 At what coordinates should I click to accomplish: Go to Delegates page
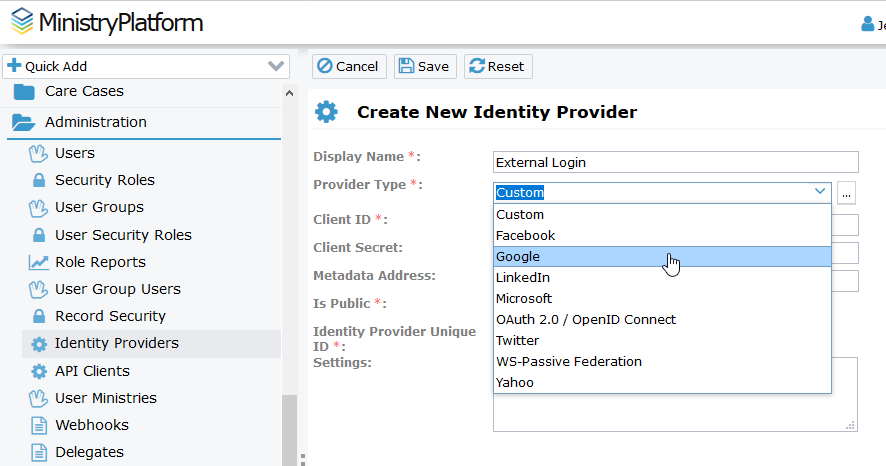[x=89, y=452]
